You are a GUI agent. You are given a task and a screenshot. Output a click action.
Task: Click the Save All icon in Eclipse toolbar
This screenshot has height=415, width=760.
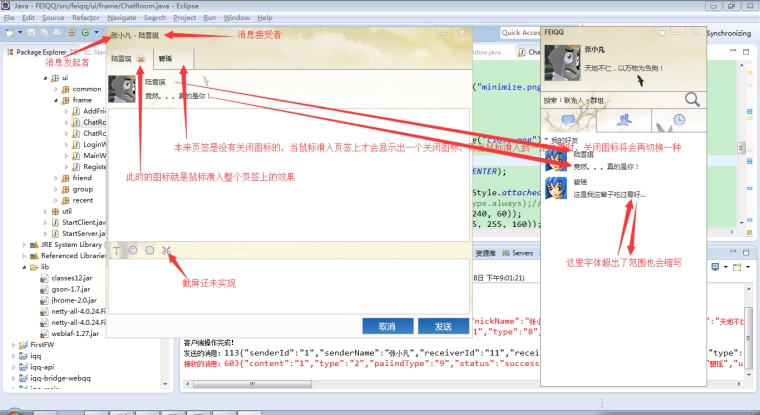44,32
